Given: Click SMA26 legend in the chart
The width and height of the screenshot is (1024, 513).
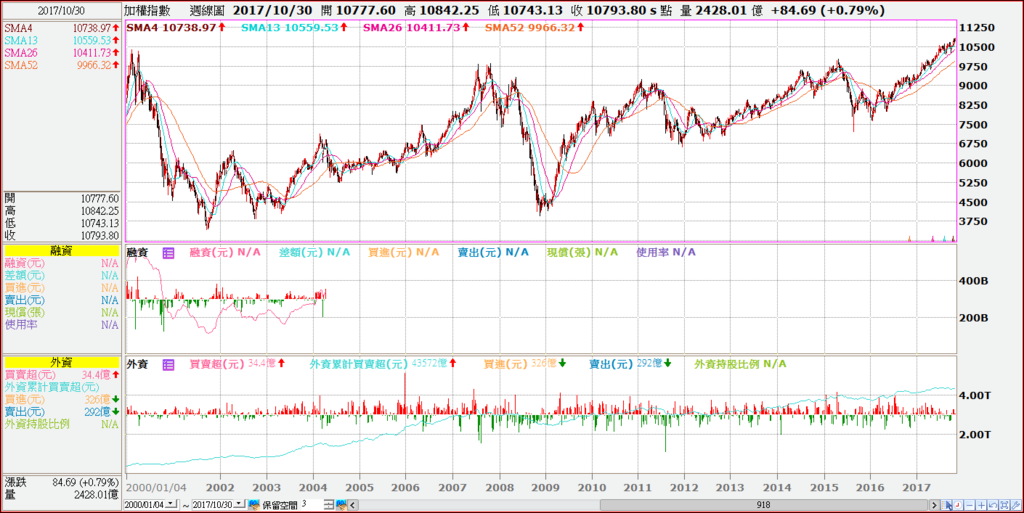Looking at the screenshot, I should click(416, 27).
